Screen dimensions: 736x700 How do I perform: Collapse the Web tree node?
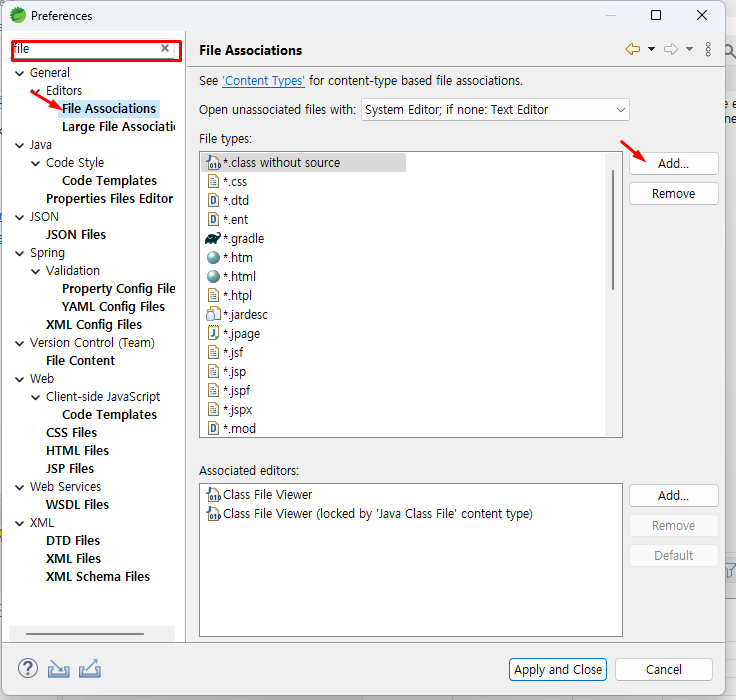click(x=20, y=379)
